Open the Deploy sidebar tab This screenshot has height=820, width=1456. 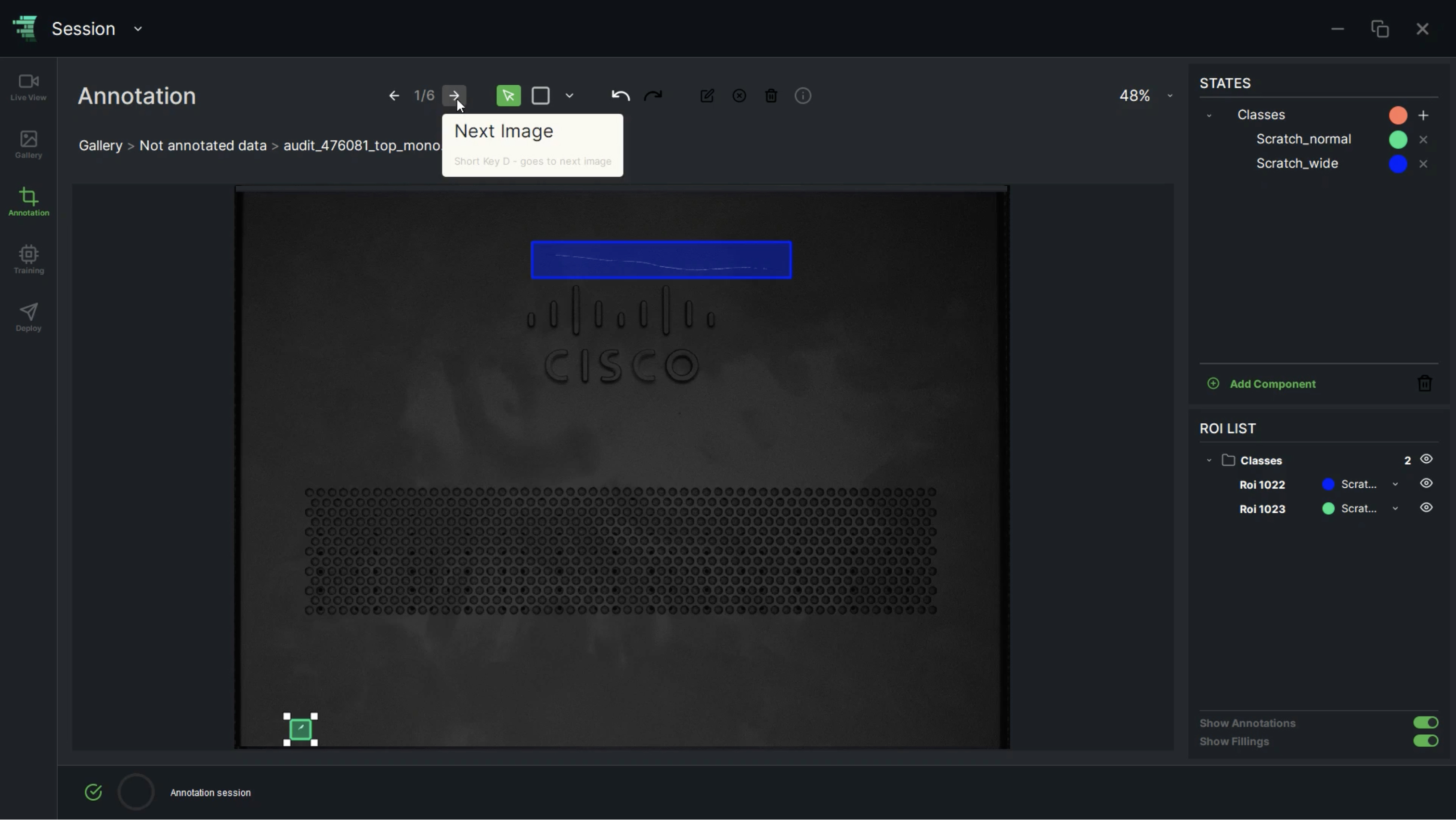point(28,318)
